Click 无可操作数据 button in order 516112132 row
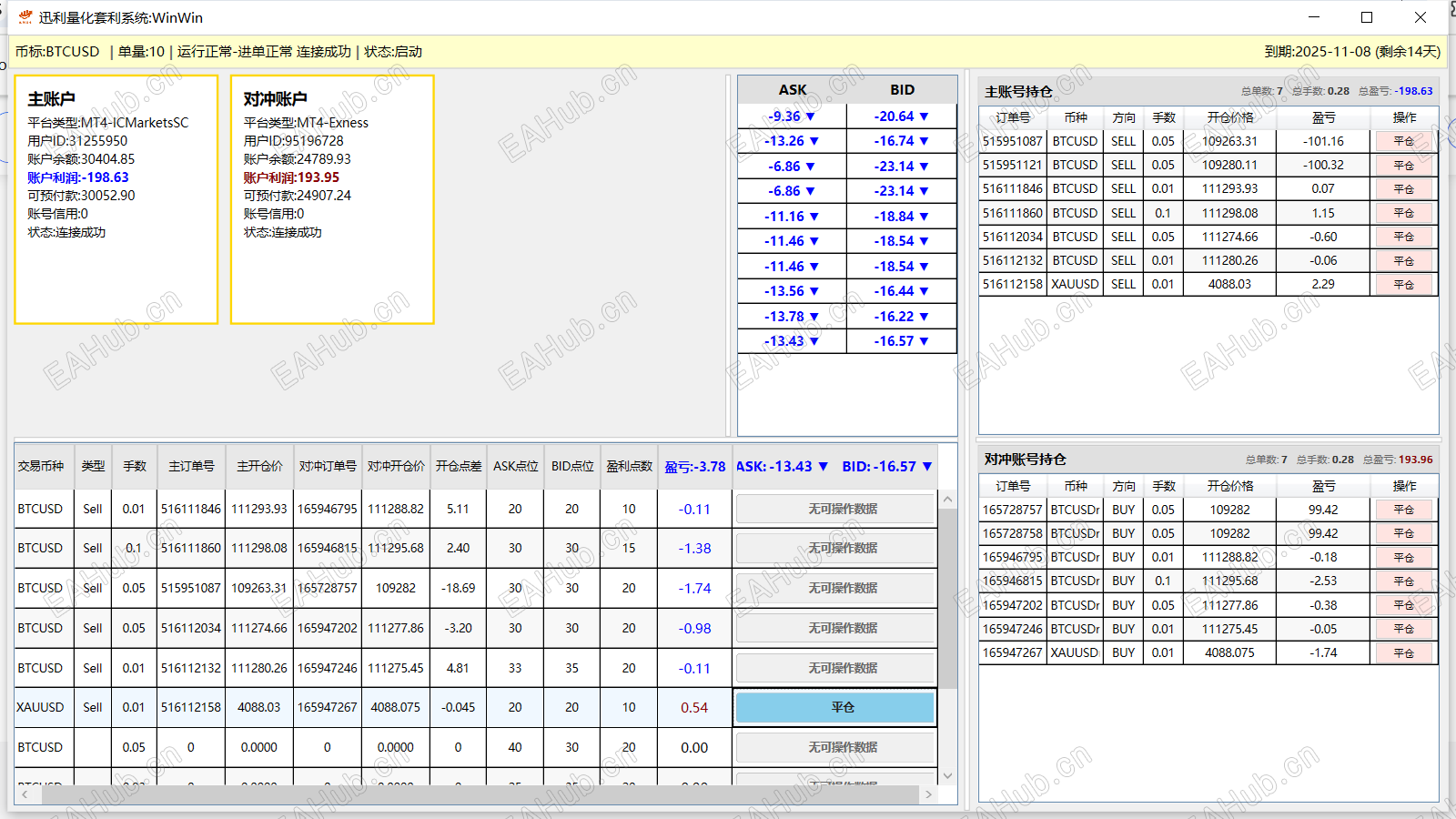The width and height of the screenshot is (1456, 819). [835, 668]
